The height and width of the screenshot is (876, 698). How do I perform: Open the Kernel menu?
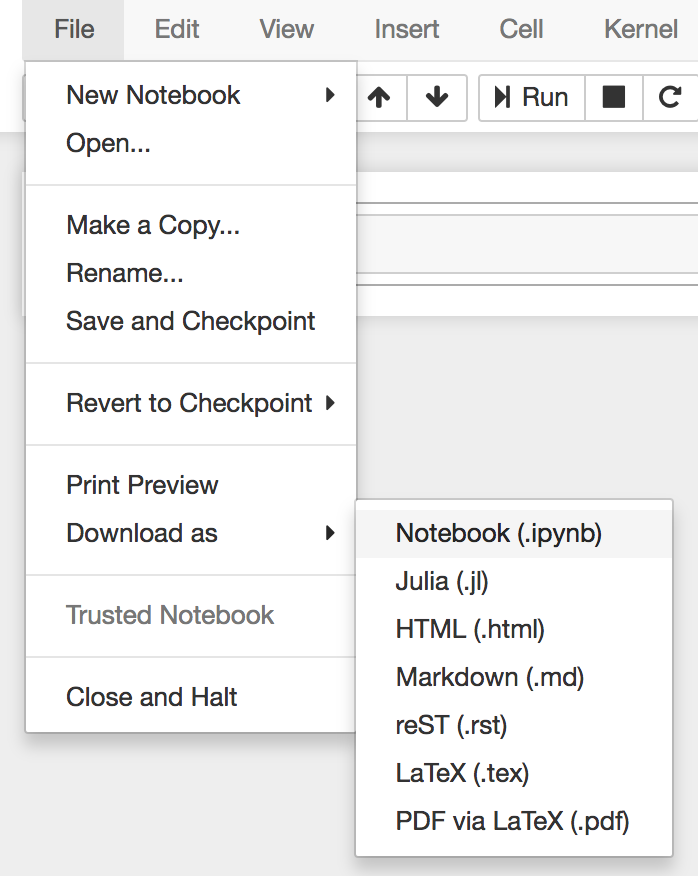coord(640,29)
